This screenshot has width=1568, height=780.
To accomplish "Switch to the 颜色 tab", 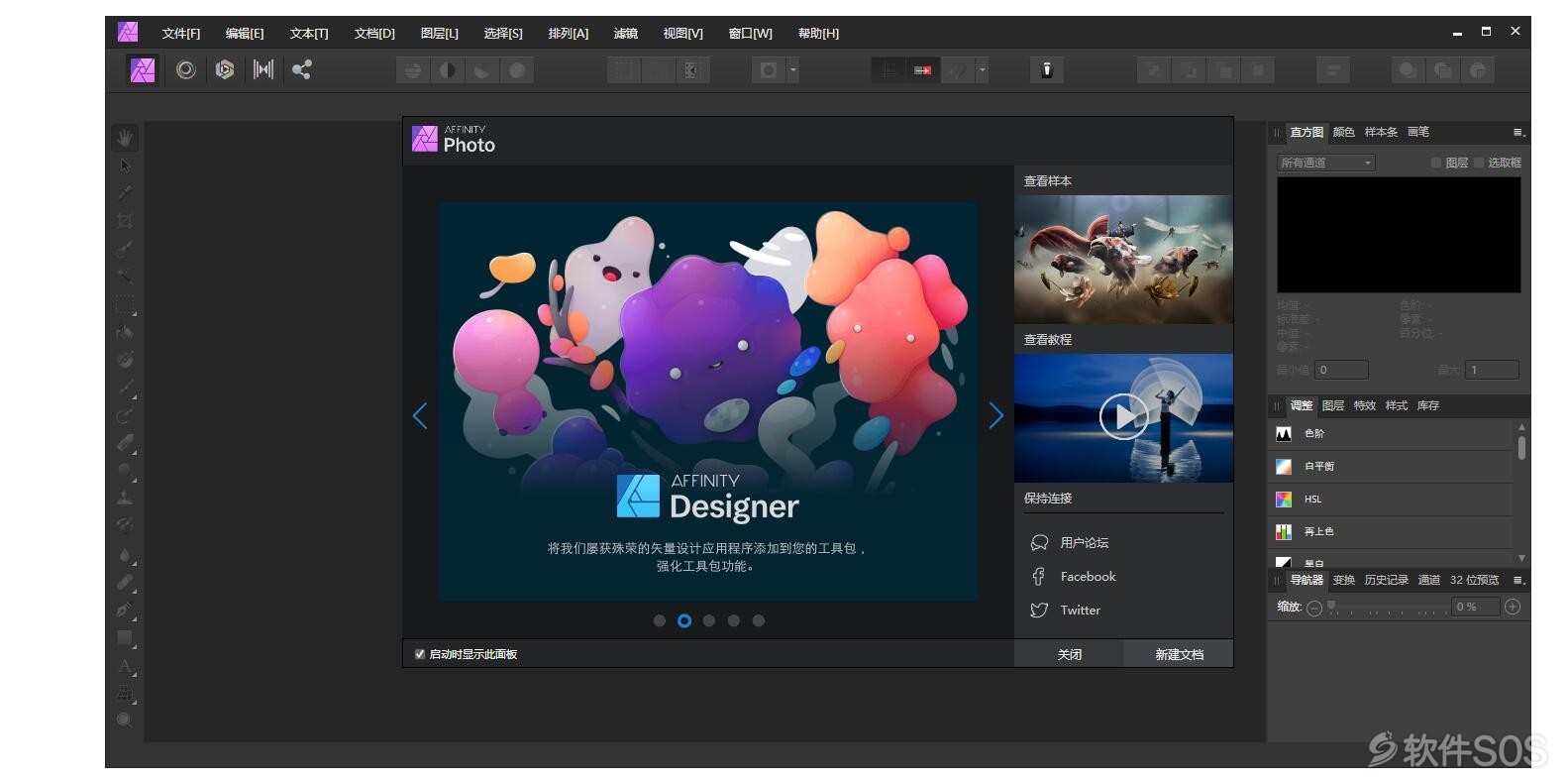I will (x=1344, y=132).
